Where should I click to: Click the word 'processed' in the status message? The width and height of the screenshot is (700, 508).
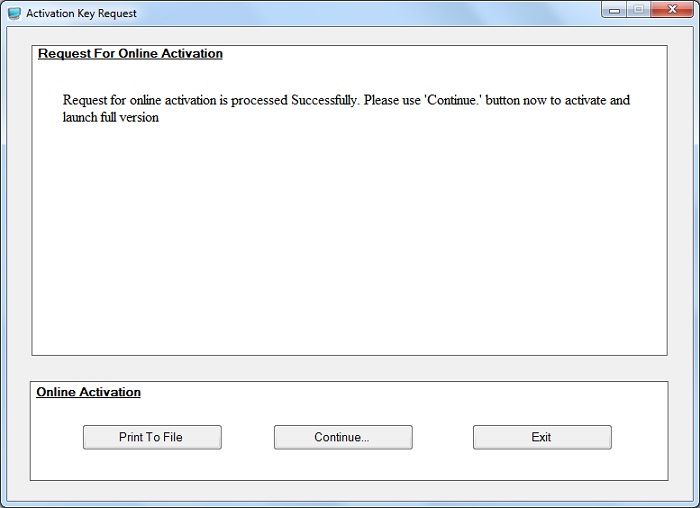coord(260,100)
